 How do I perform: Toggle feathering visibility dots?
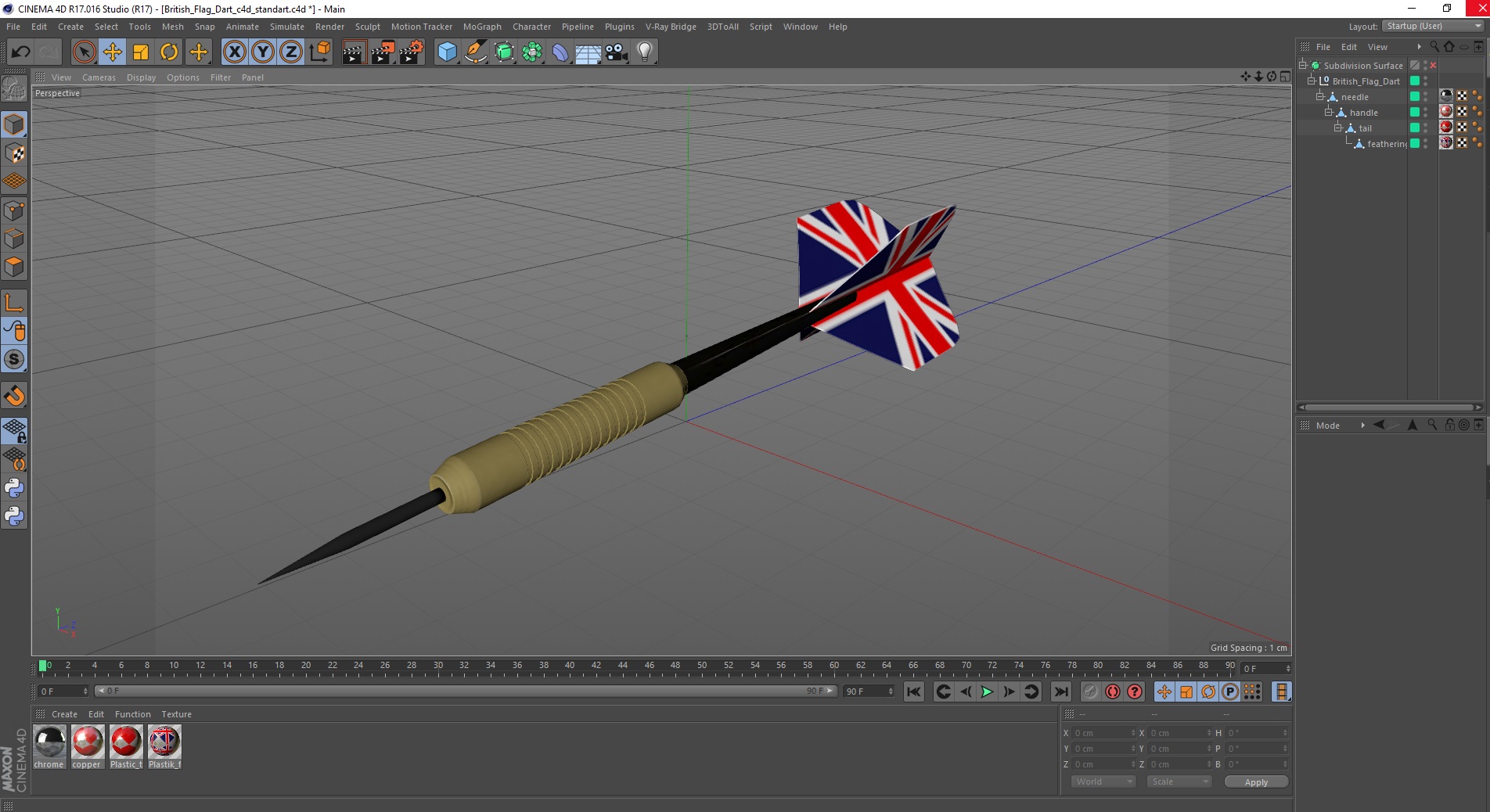click(1426, 143)
